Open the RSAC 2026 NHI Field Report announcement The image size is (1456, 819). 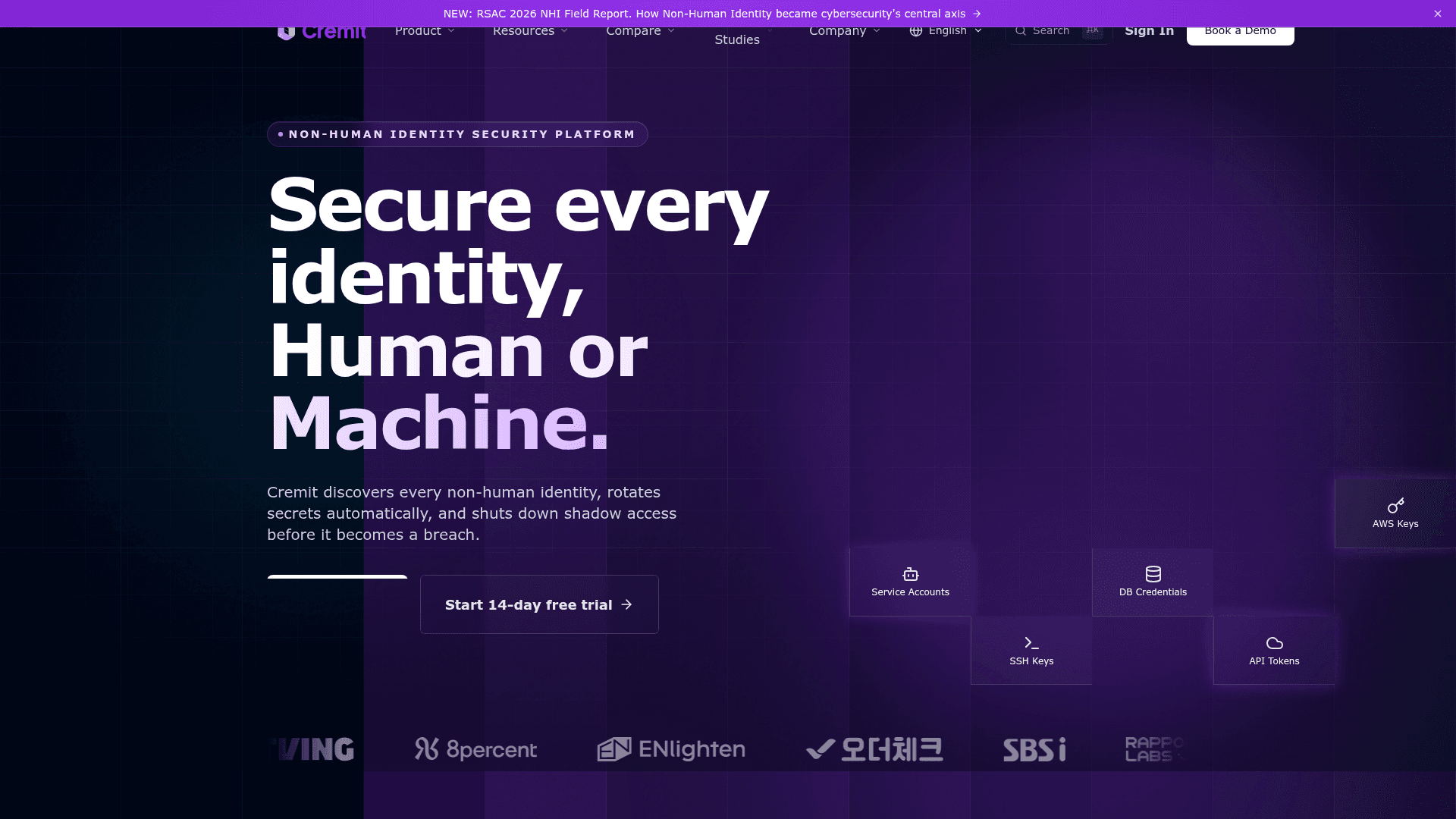[712, 14]
